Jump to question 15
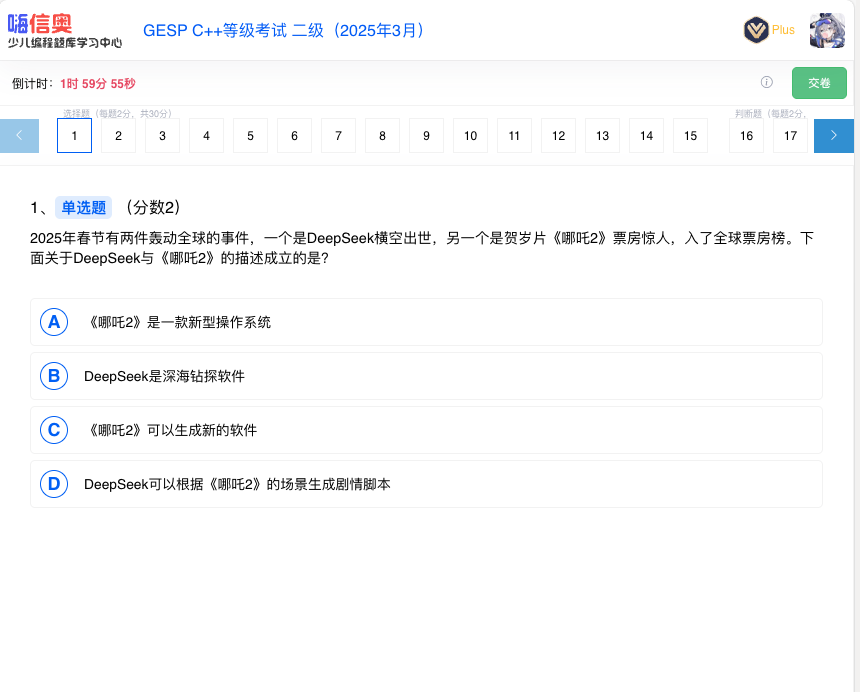860x692 pixels. pyautogui.click(x=691, y=135)
